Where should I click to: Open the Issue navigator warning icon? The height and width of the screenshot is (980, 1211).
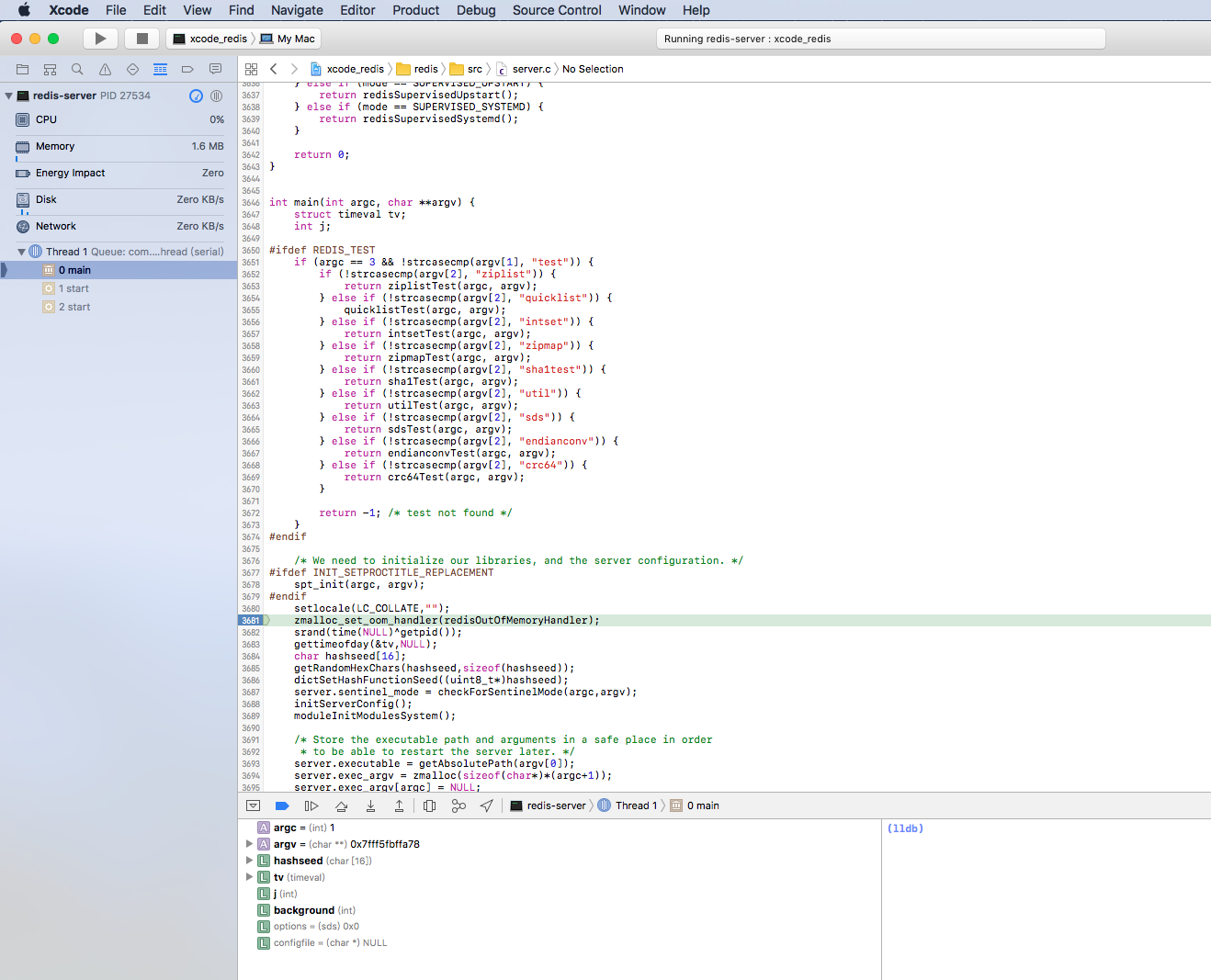pyautogui.click(x=105, y=69)
